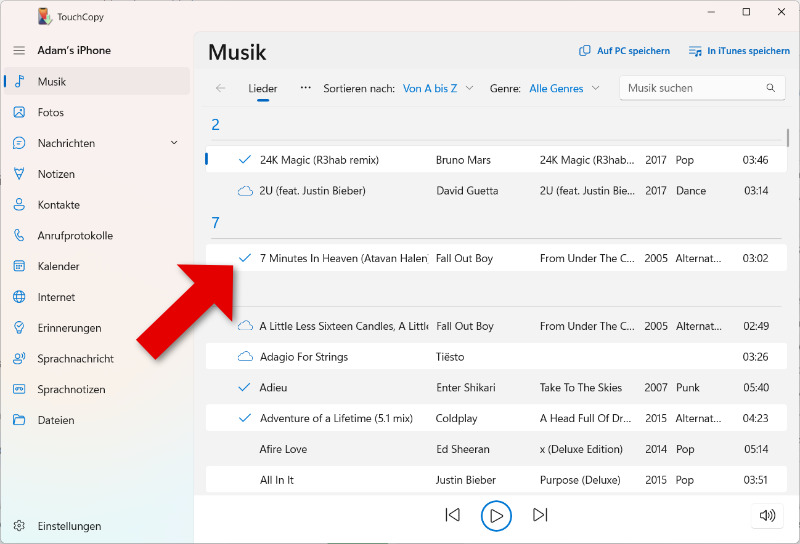This screenshot has width=800, height=544.
Task: Open the Kalender section
Action: (x=97, y=266)
